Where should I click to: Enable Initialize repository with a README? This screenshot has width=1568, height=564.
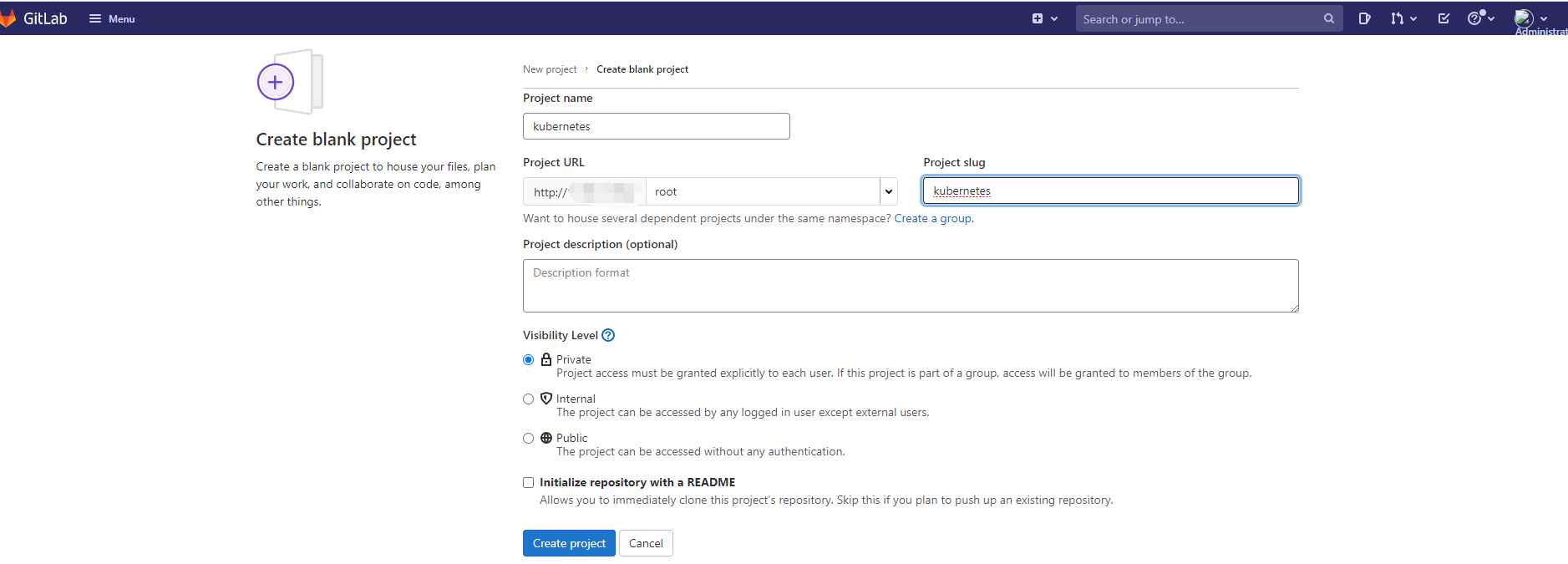528,483
